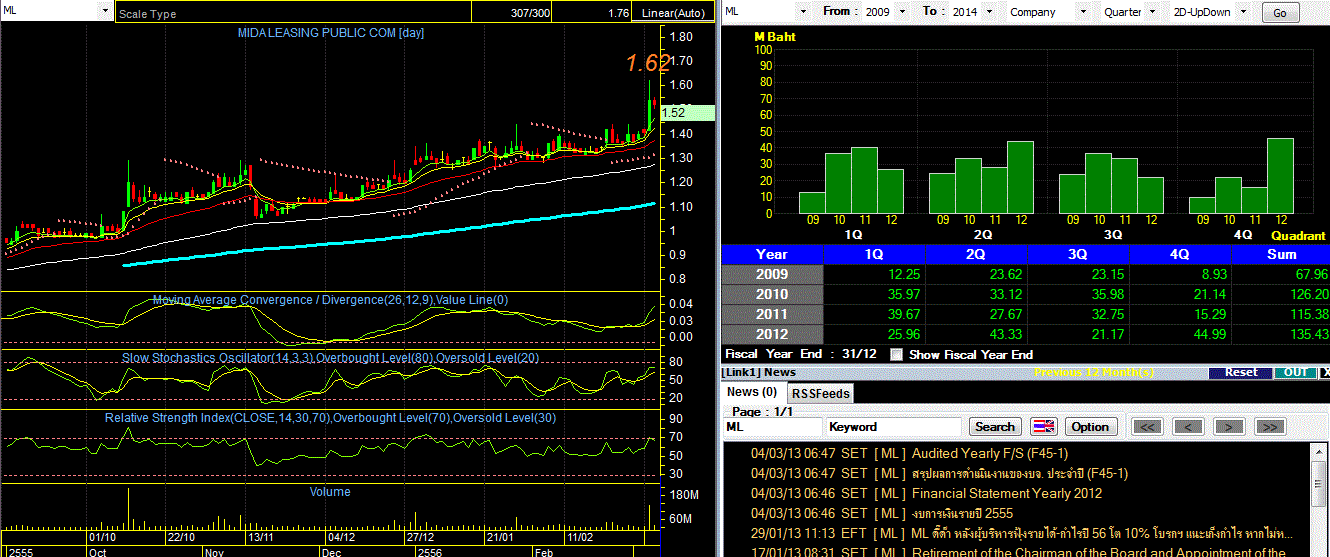The width and height of the screenshot is (1330, 557).
Task: Click the OUT button
Action: click(1296, 372)
